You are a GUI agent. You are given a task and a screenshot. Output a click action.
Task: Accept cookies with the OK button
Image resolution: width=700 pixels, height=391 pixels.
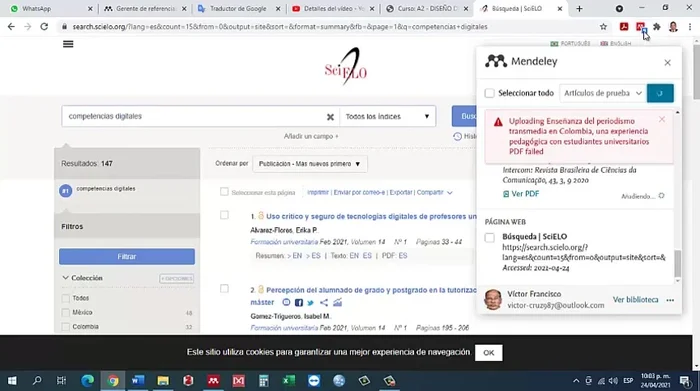click(488, 353)
